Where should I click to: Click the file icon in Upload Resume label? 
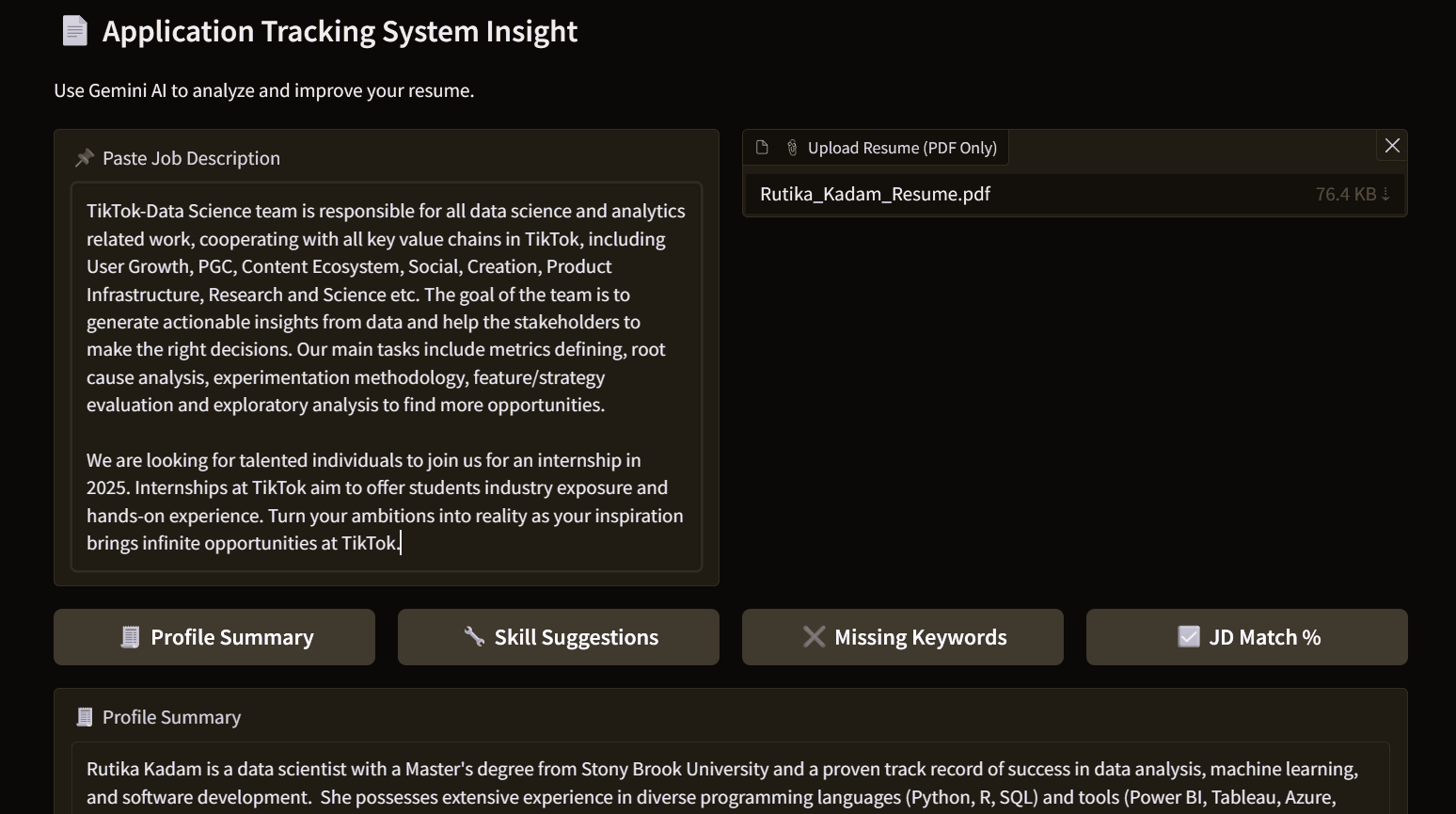(763, 148)
